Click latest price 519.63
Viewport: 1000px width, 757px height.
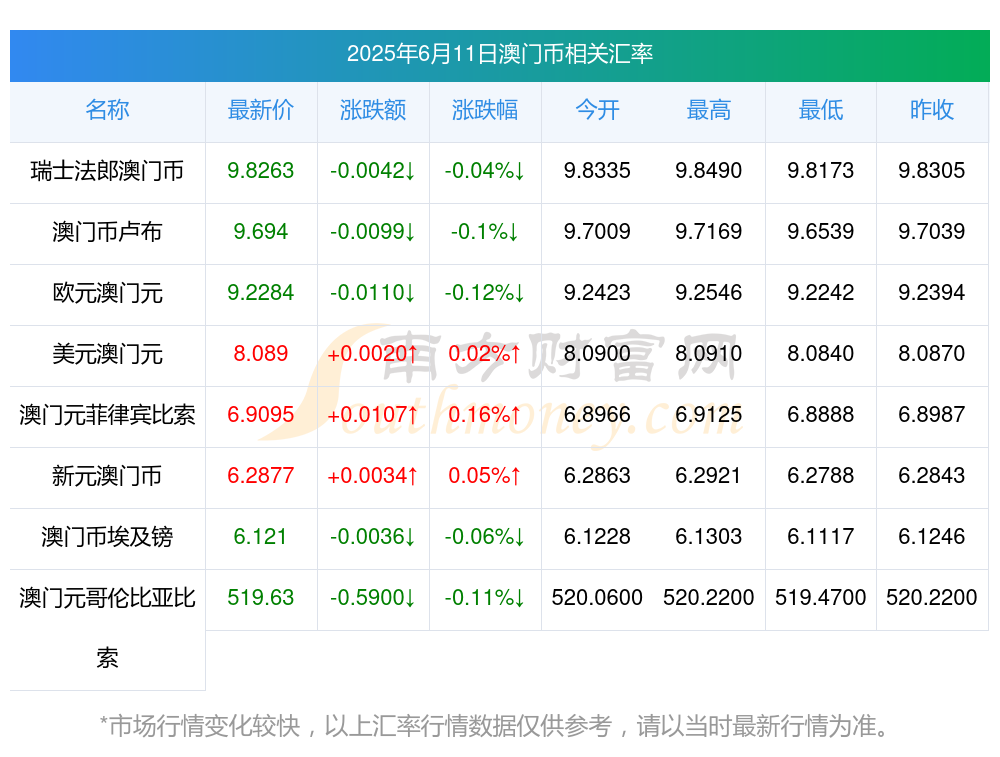(260, 598)
